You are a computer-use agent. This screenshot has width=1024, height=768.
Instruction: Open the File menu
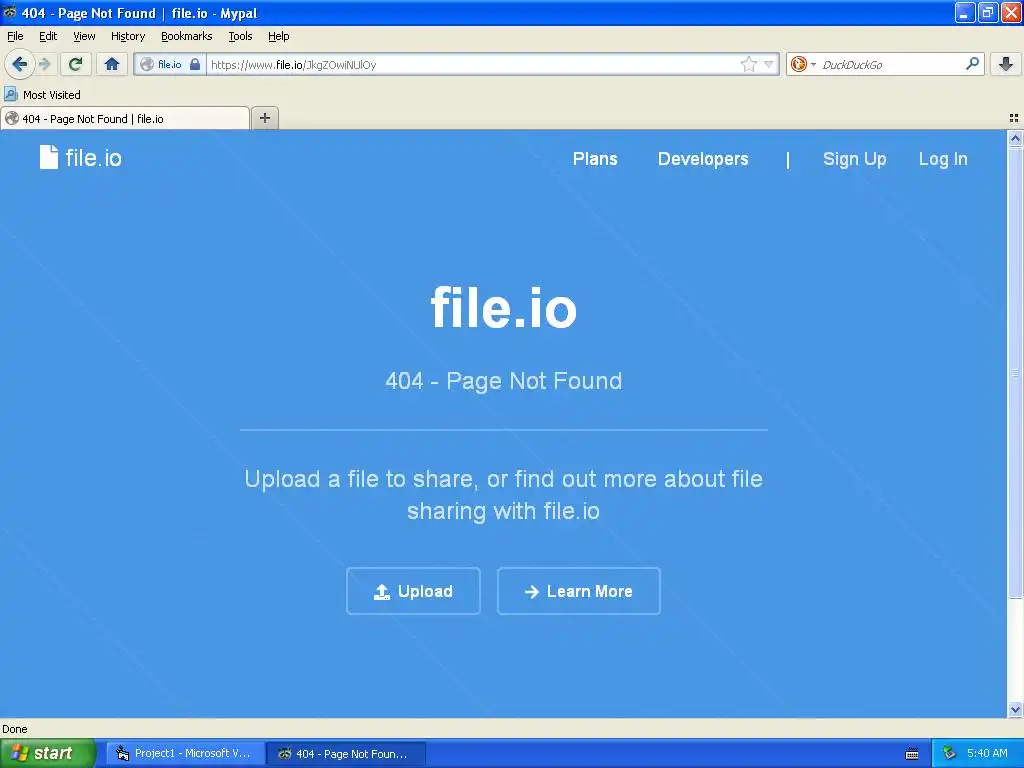click(15, 36)
